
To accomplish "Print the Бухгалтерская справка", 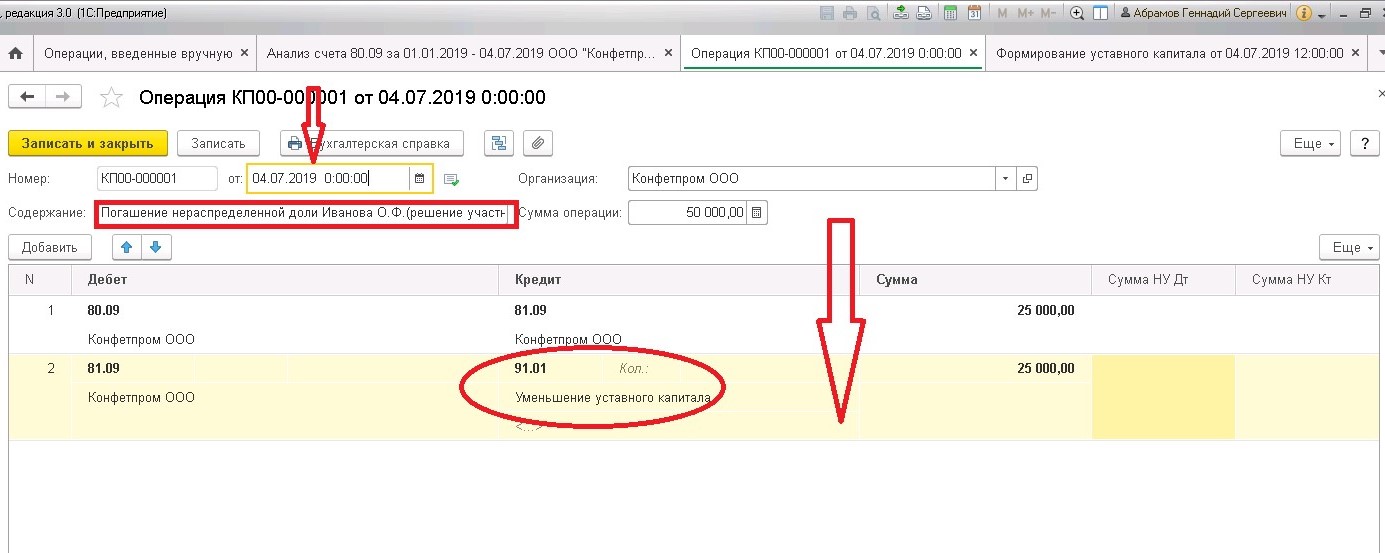I will (x=372, y=143).
